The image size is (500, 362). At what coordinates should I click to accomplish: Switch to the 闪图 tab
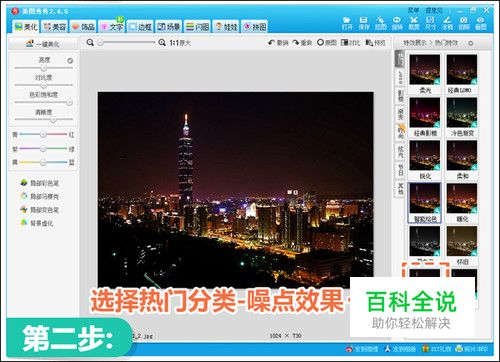[x=197, y=26]
